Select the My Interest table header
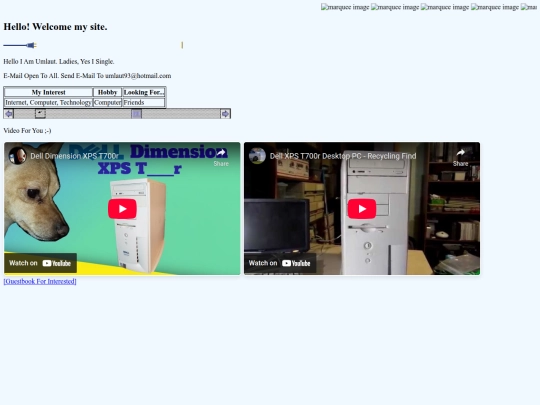The width and height of the screenshot is (540, 405). 49,92
